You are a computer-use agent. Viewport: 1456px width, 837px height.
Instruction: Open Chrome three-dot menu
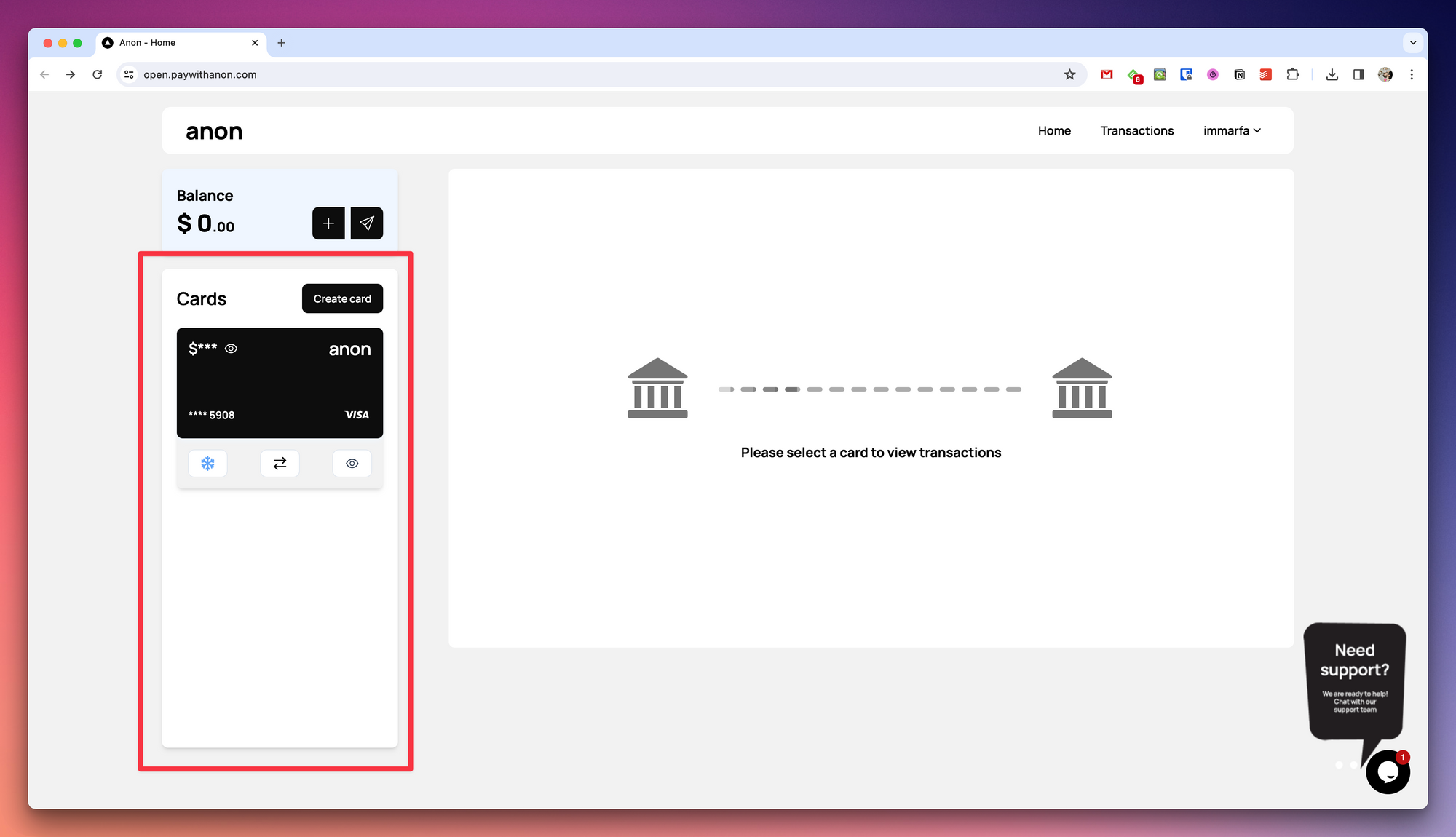coord(1412,74)
